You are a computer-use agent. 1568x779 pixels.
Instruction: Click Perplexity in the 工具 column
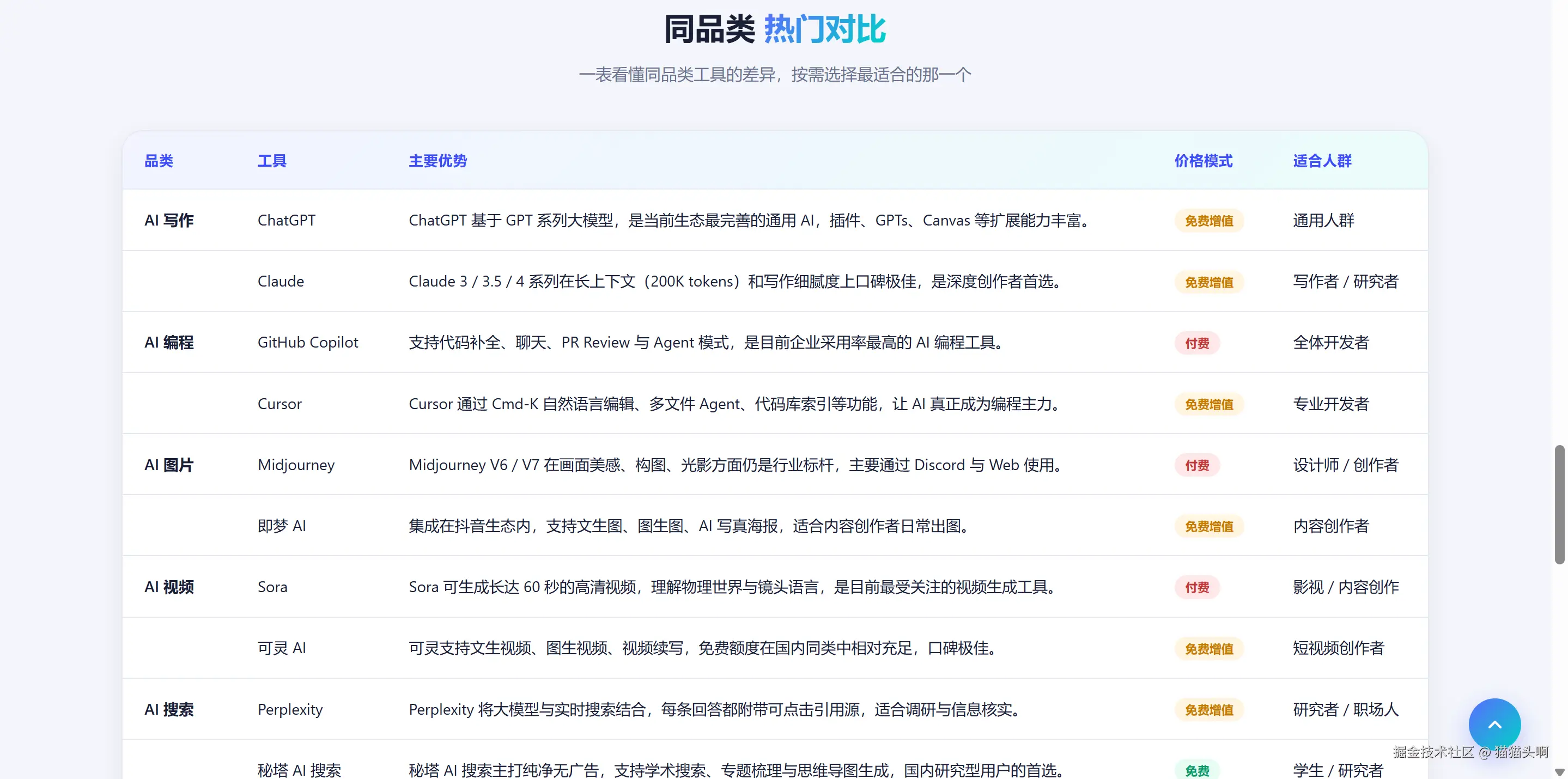coord(290,709)
